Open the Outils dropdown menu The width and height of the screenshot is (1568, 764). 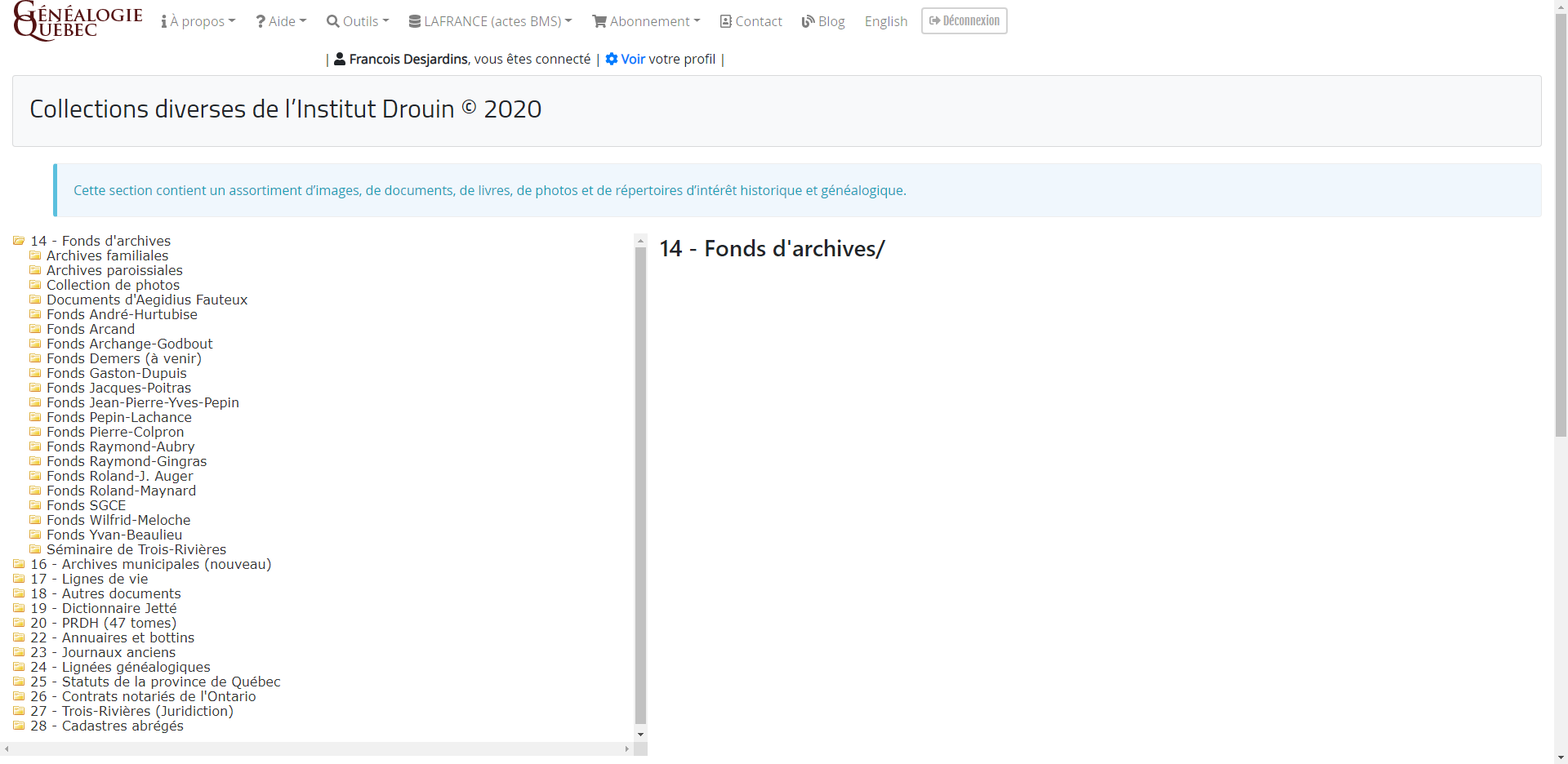click(x=358, y=21)
